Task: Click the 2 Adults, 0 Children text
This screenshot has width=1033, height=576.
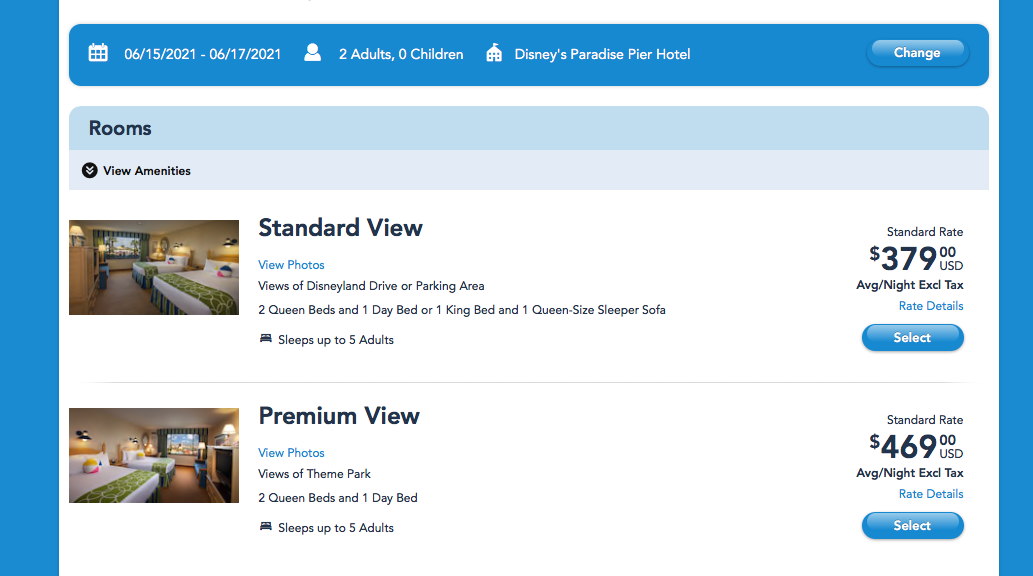Action: (x=401, y=54)
